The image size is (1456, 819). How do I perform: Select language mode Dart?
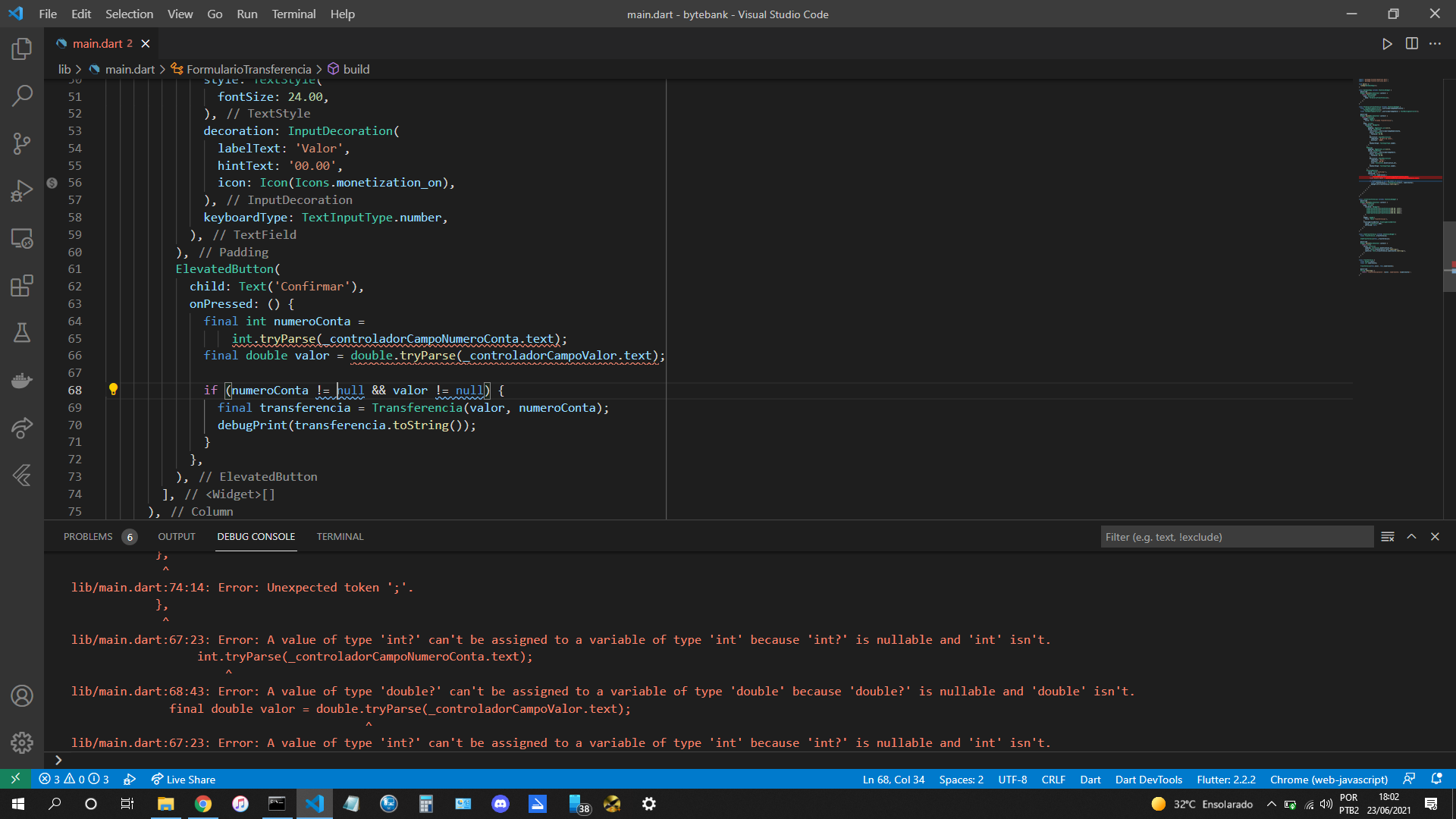click(x=1090, y=779)
